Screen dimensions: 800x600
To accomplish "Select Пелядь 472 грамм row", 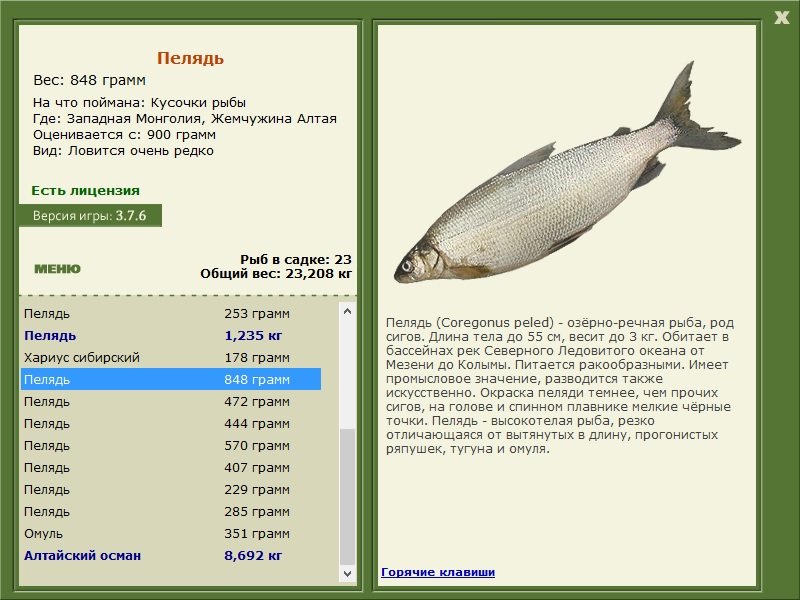I will tap(171, 402).
